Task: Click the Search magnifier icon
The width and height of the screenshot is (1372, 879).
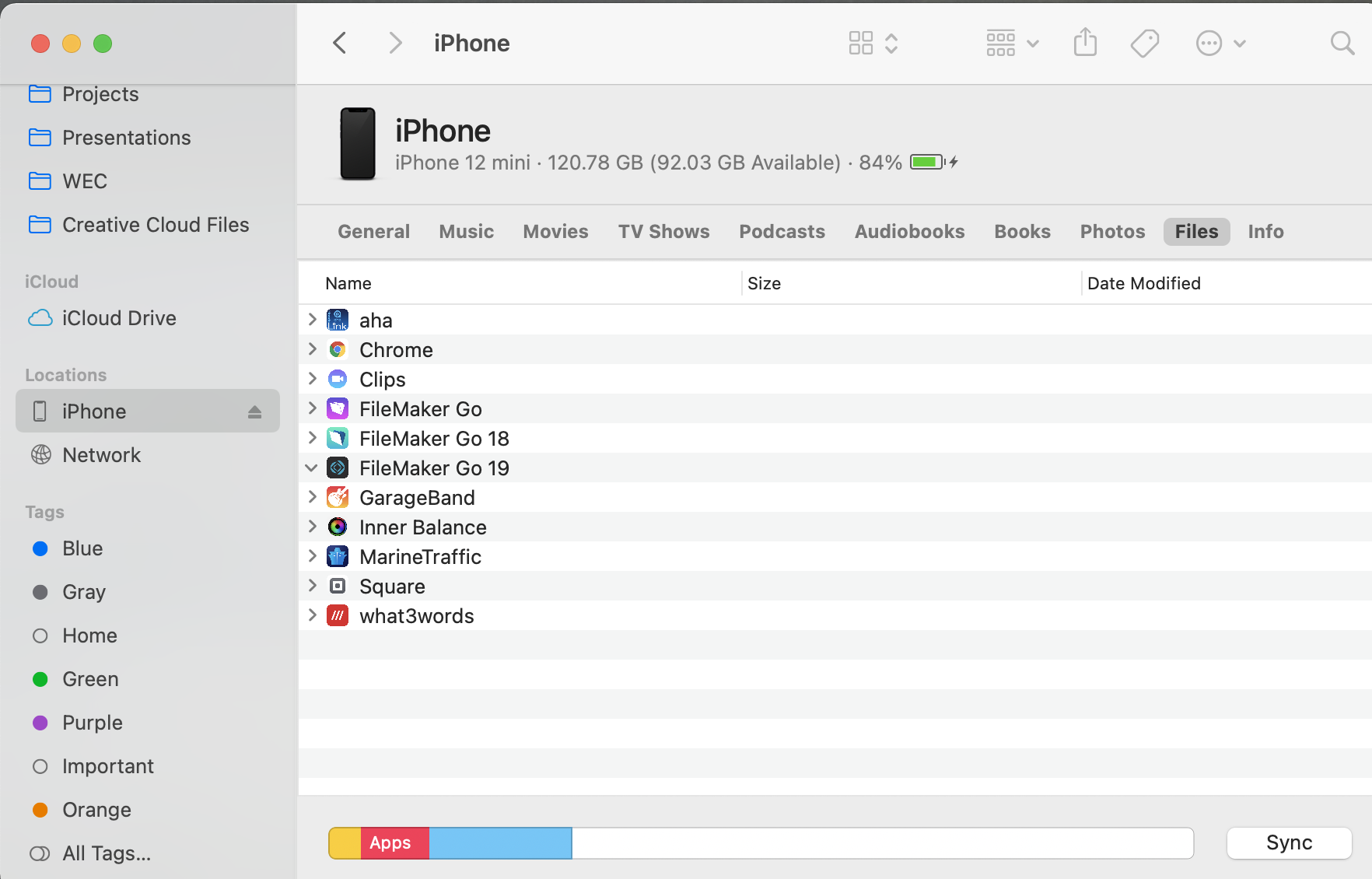Action: 1342,43
